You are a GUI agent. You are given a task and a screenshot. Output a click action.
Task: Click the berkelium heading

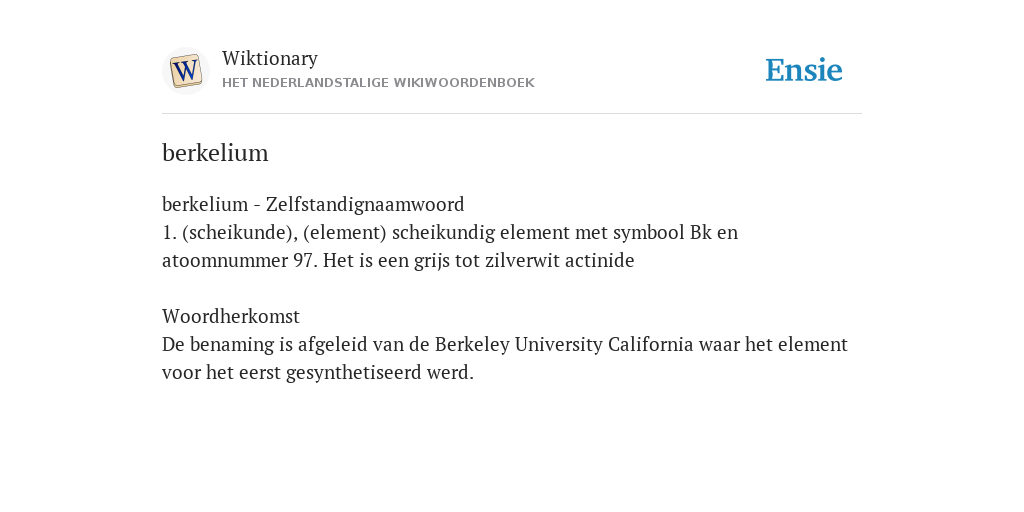(x=215, y=153)
